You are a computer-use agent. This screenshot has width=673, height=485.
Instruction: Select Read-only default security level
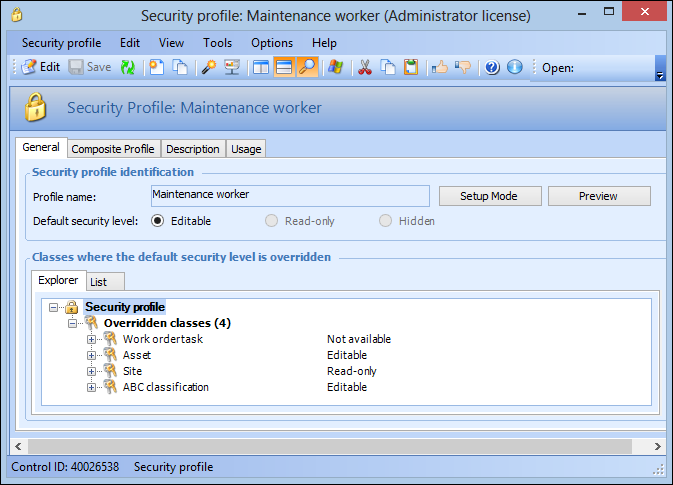pyautogui.click(x=271, y=221)
